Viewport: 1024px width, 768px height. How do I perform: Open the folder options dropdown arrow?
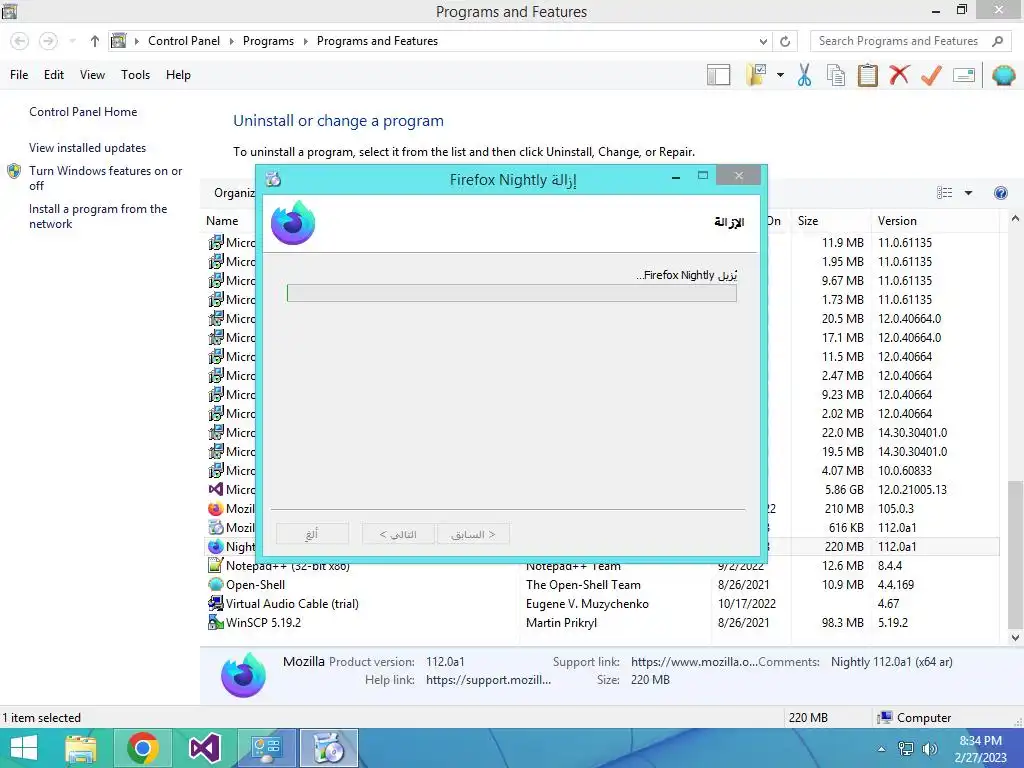(780, 75)
